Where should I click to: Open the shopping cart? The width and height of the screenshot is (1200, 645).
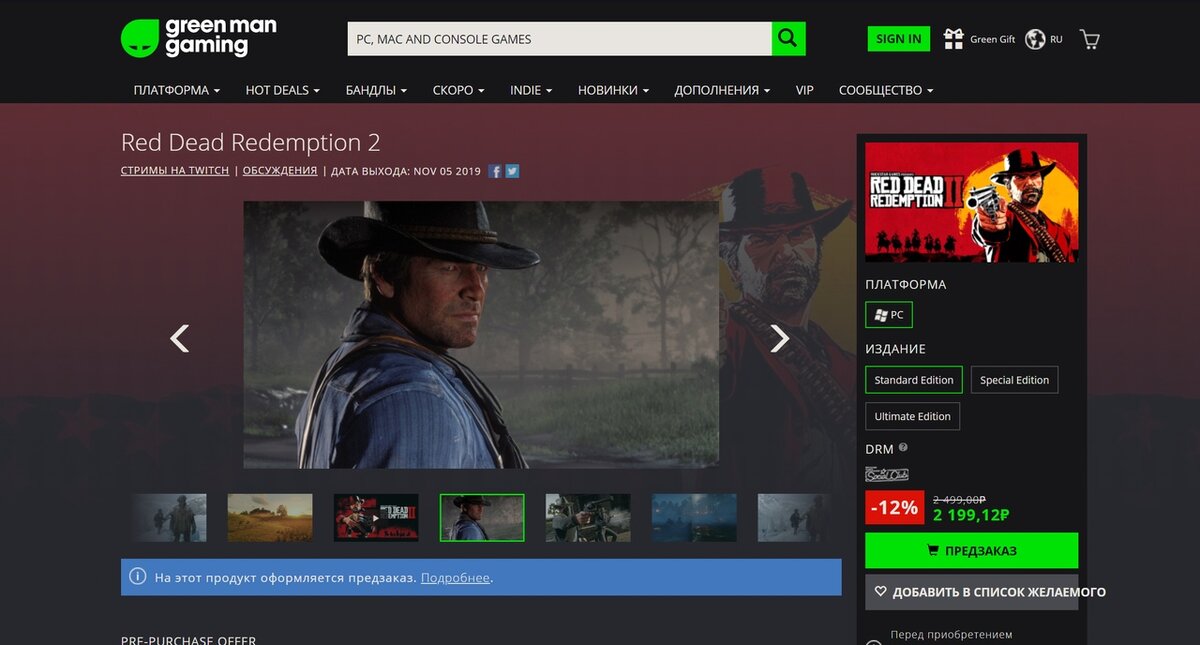(1088, 38)
